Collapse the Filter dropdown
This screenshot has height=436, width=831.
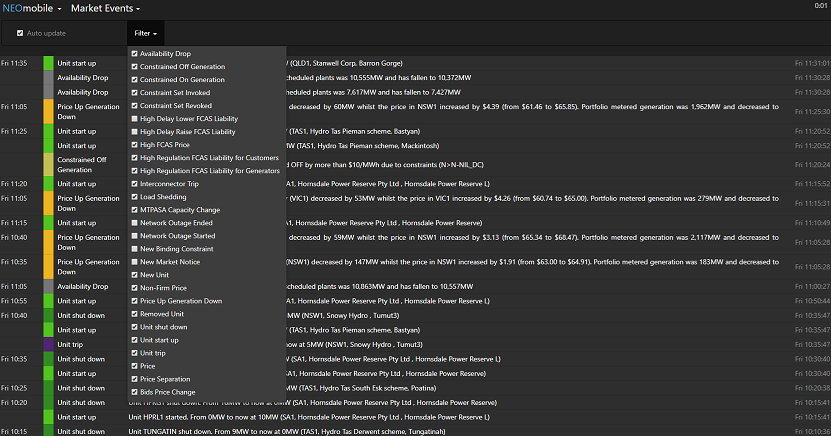(146, 33)
